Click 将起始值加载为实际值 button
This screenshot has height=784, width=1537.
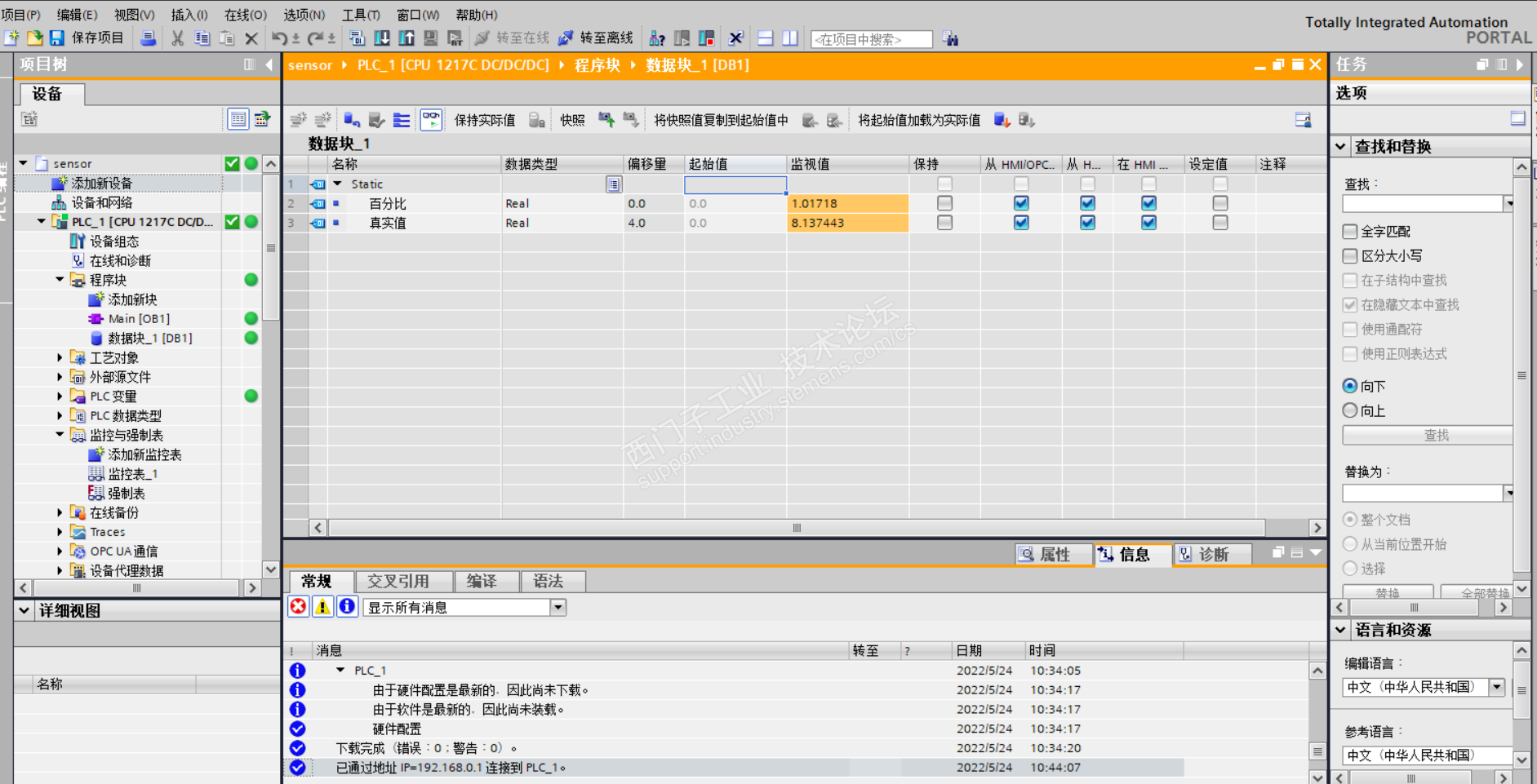pos(919,120)
